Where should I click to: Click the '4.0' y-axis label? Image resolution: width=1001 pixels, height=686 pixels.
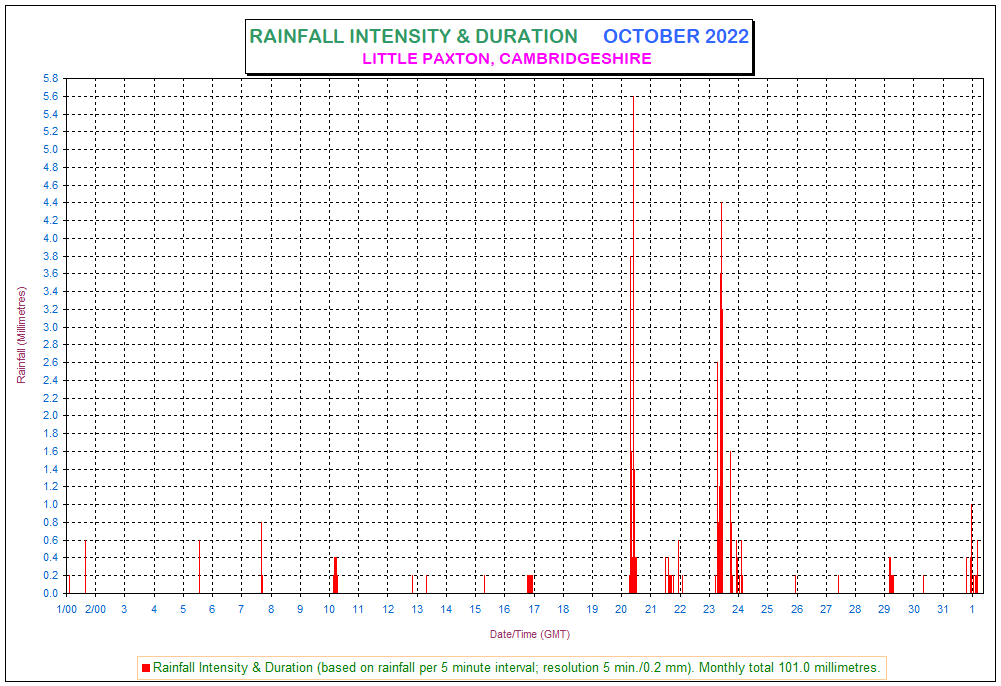[50, 239]
